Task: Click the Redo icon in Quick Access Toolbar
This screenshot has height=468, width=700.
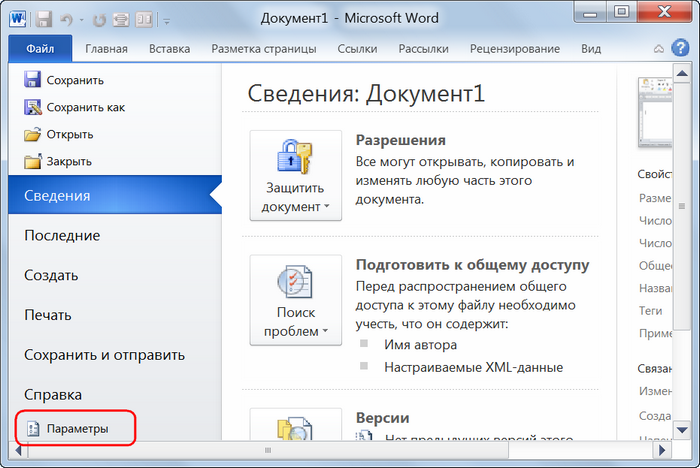Action: [x=99, y=20]
